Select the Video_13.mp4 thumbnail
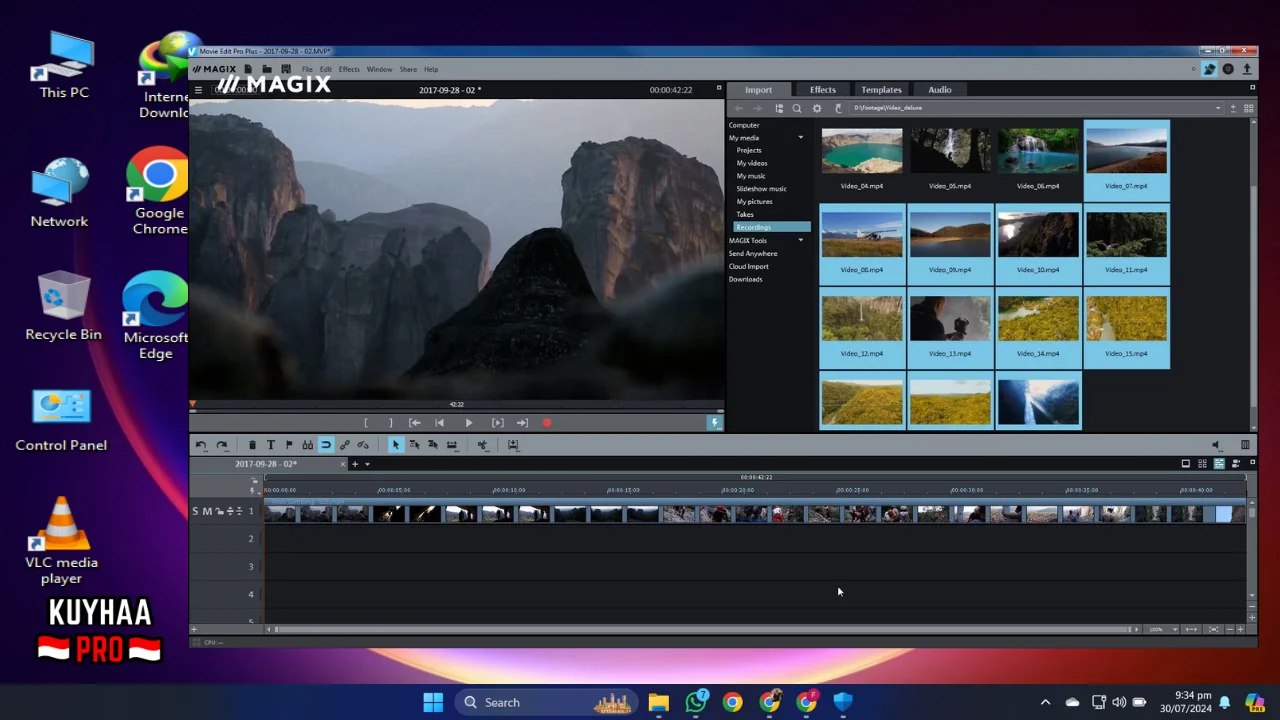Viewport: 1280px width, 720px height. [x=950, y=319]
